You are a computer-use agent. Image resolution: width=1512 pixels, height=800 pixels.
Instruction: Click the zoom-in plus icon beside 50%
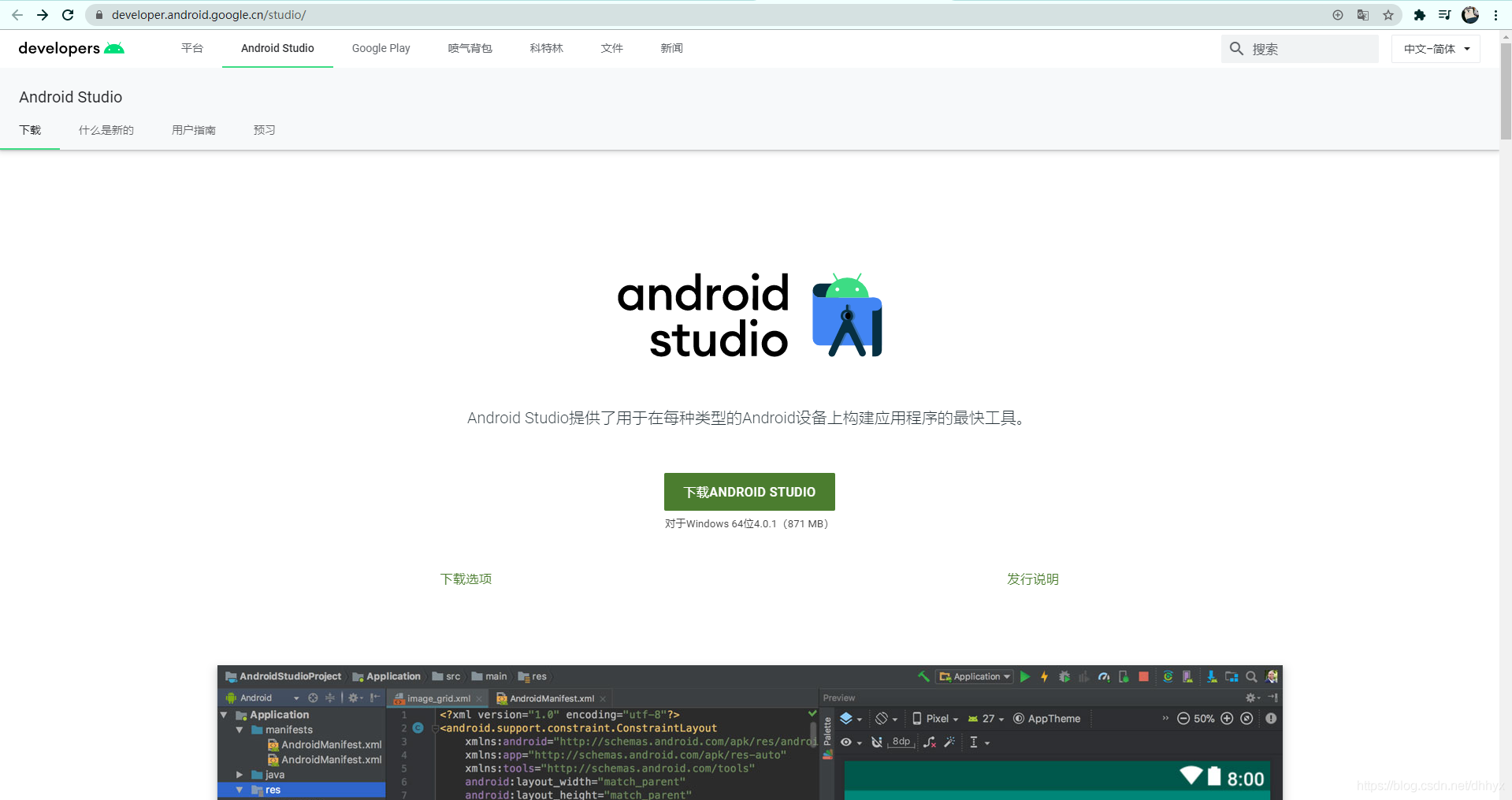[x=1227, y=718]
